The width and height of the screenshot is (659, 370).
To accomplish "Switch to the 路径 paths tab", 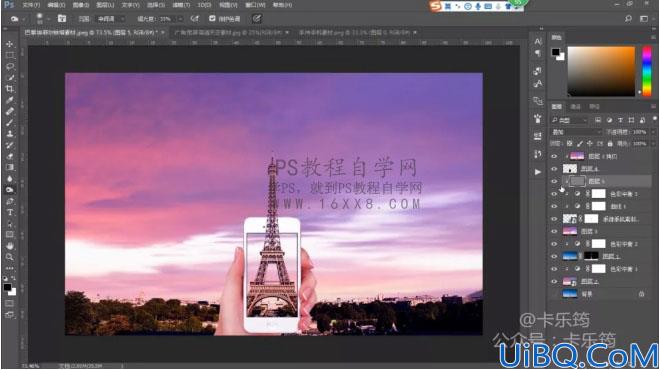I will coord(594,107).
